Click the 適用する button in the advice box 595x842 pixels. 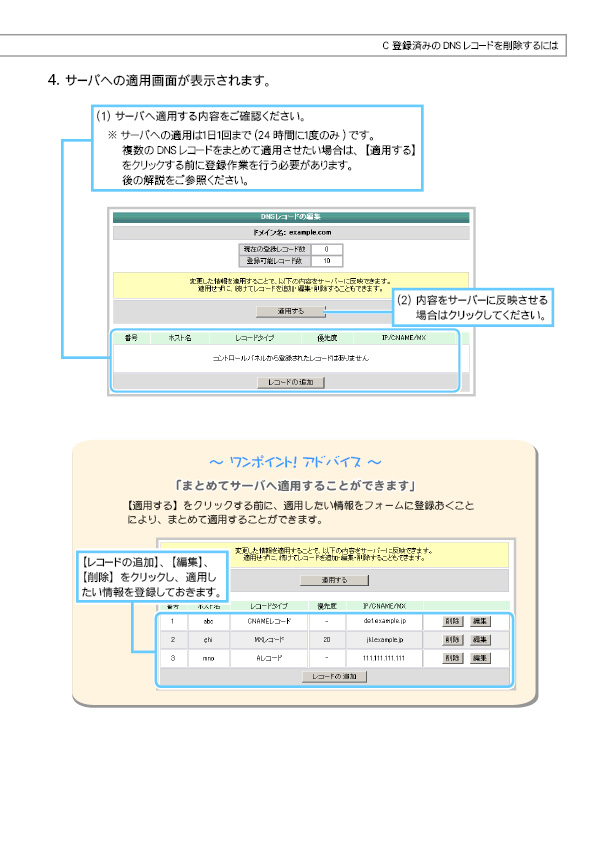click(x=334, y=580)
